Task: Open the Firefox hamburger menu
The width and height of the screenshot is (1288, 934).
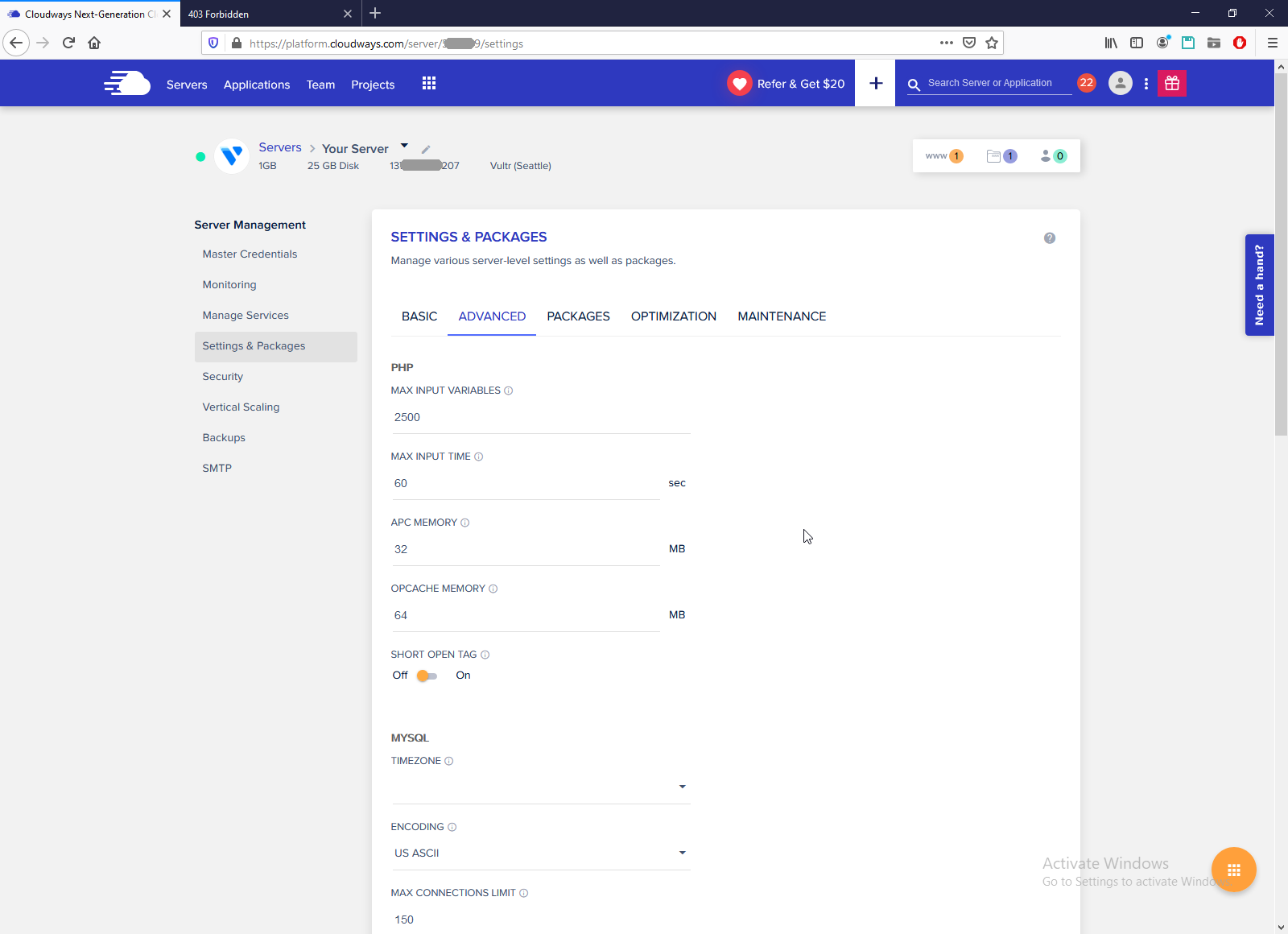Action: 1273,43
